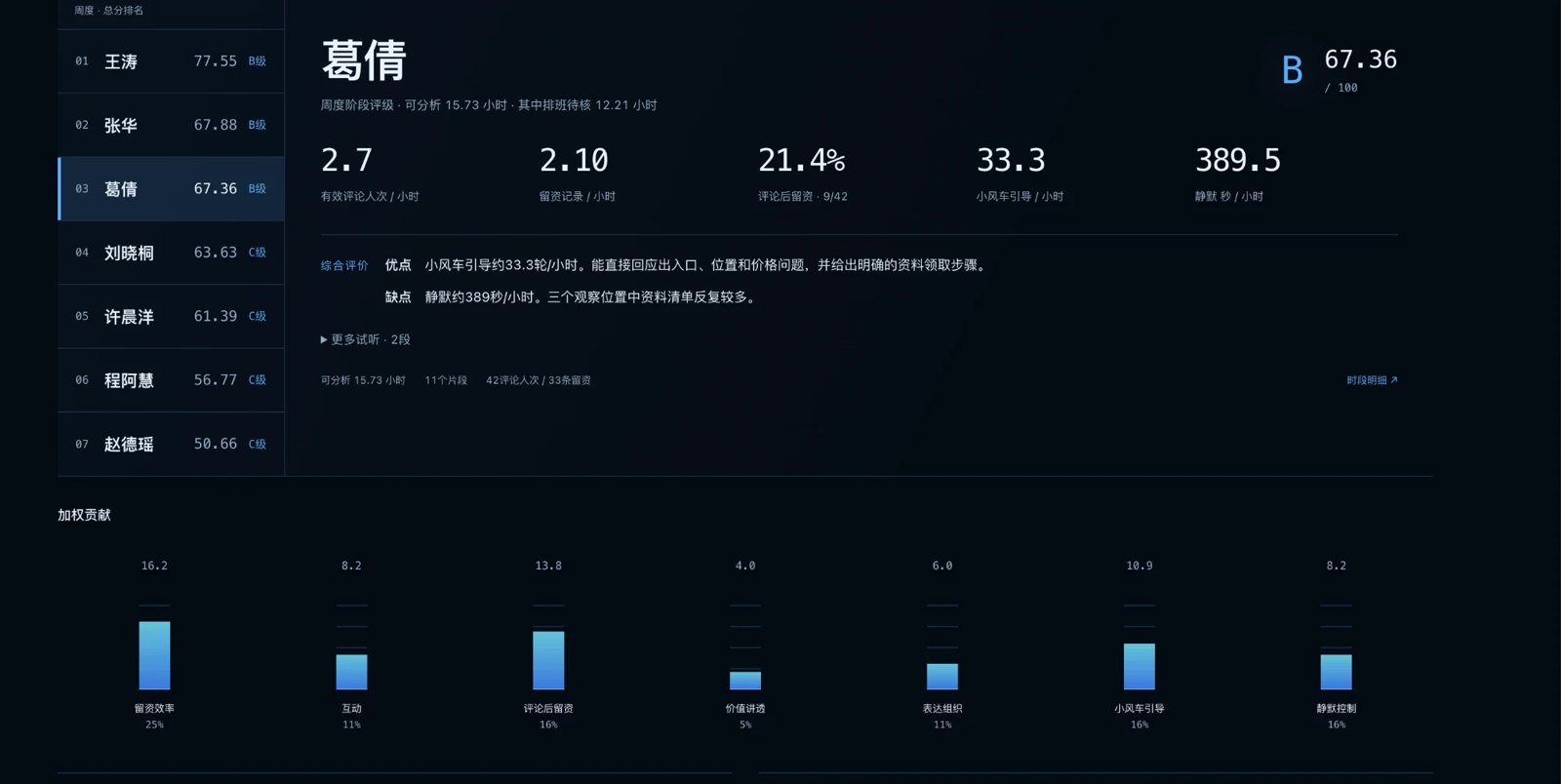Click the 13.8 value above 评论后留资
The image size is (1561, 784).
pyautogui.click(x=548, y=566)
